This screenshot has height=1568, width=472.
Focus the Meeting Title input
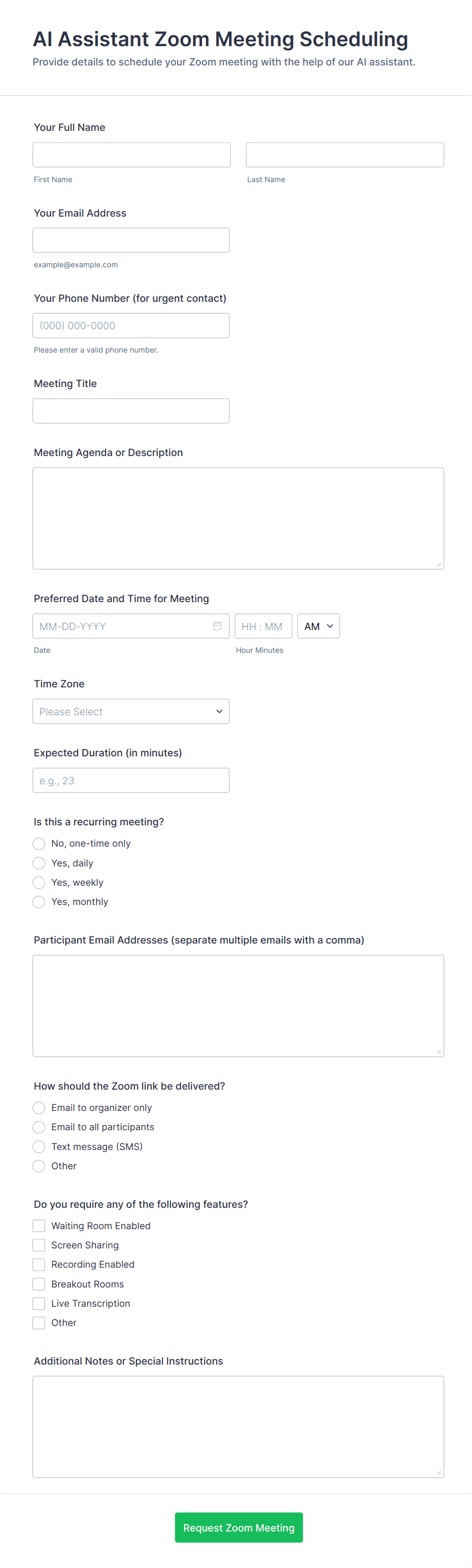pos(131,410)
